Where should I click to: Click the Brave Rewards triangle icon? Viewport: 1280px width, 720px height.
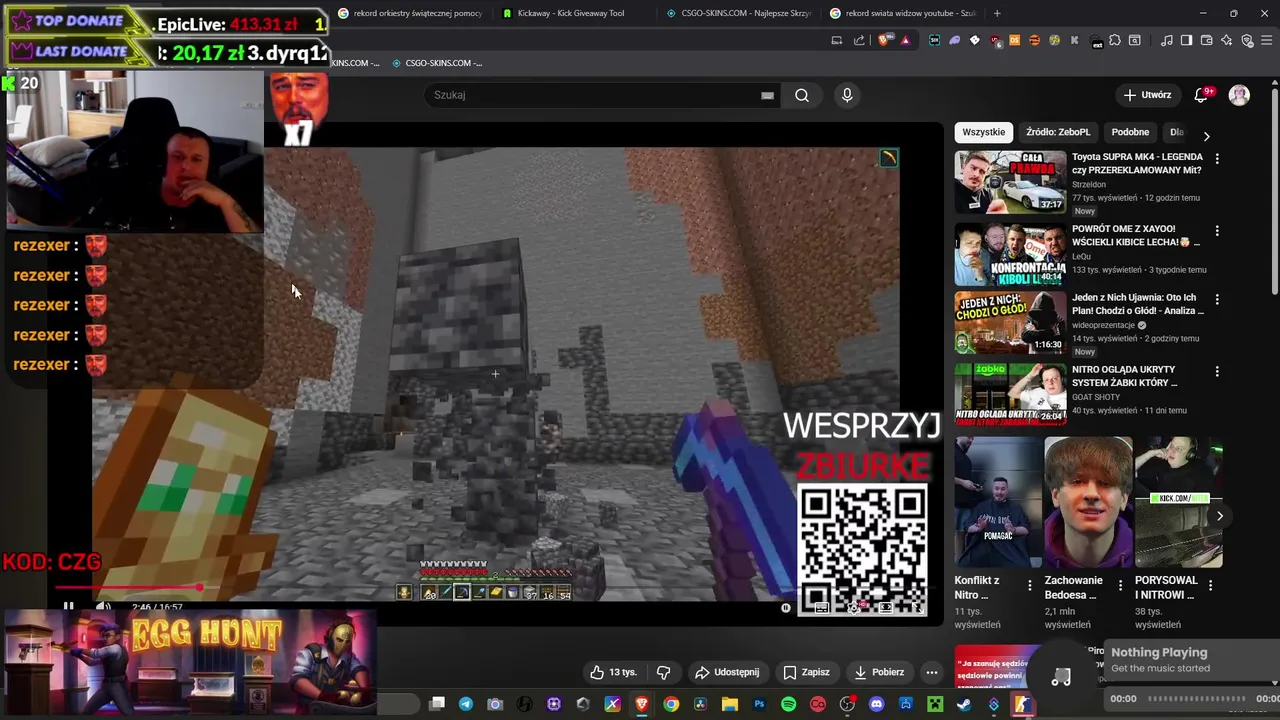coord(905,40)
